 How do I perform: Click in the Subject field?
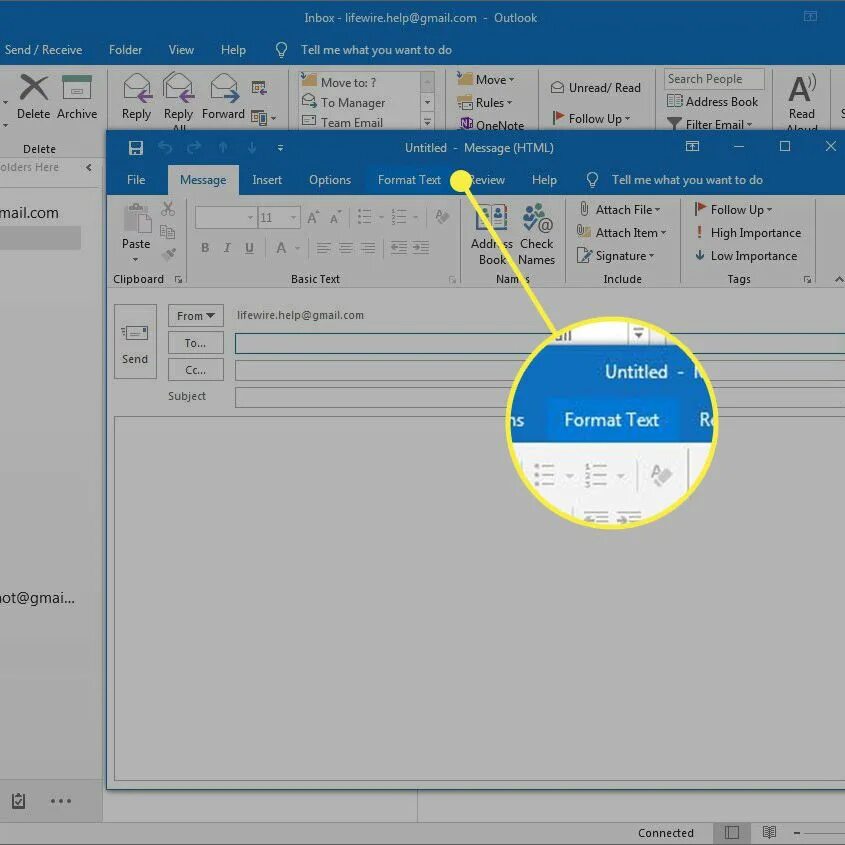tap(539, 397)
